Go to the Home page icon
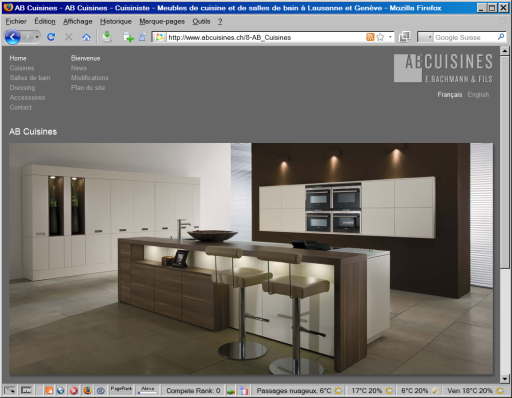 point(86,37)
